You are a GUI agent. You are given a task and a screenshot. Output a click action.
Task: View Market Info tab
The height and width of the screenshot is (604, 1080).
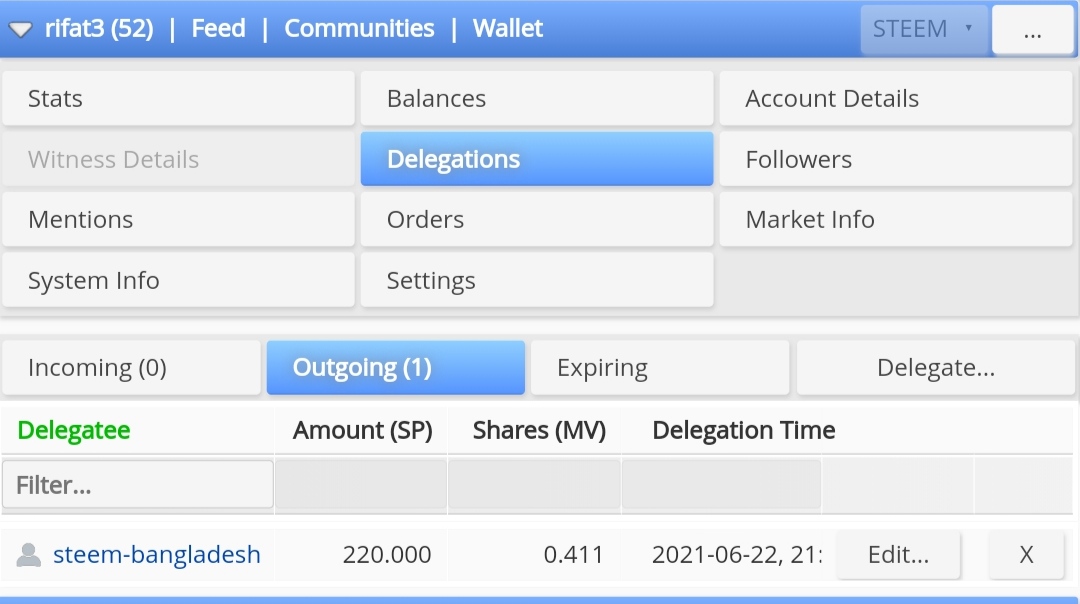(x=896, y=220)
